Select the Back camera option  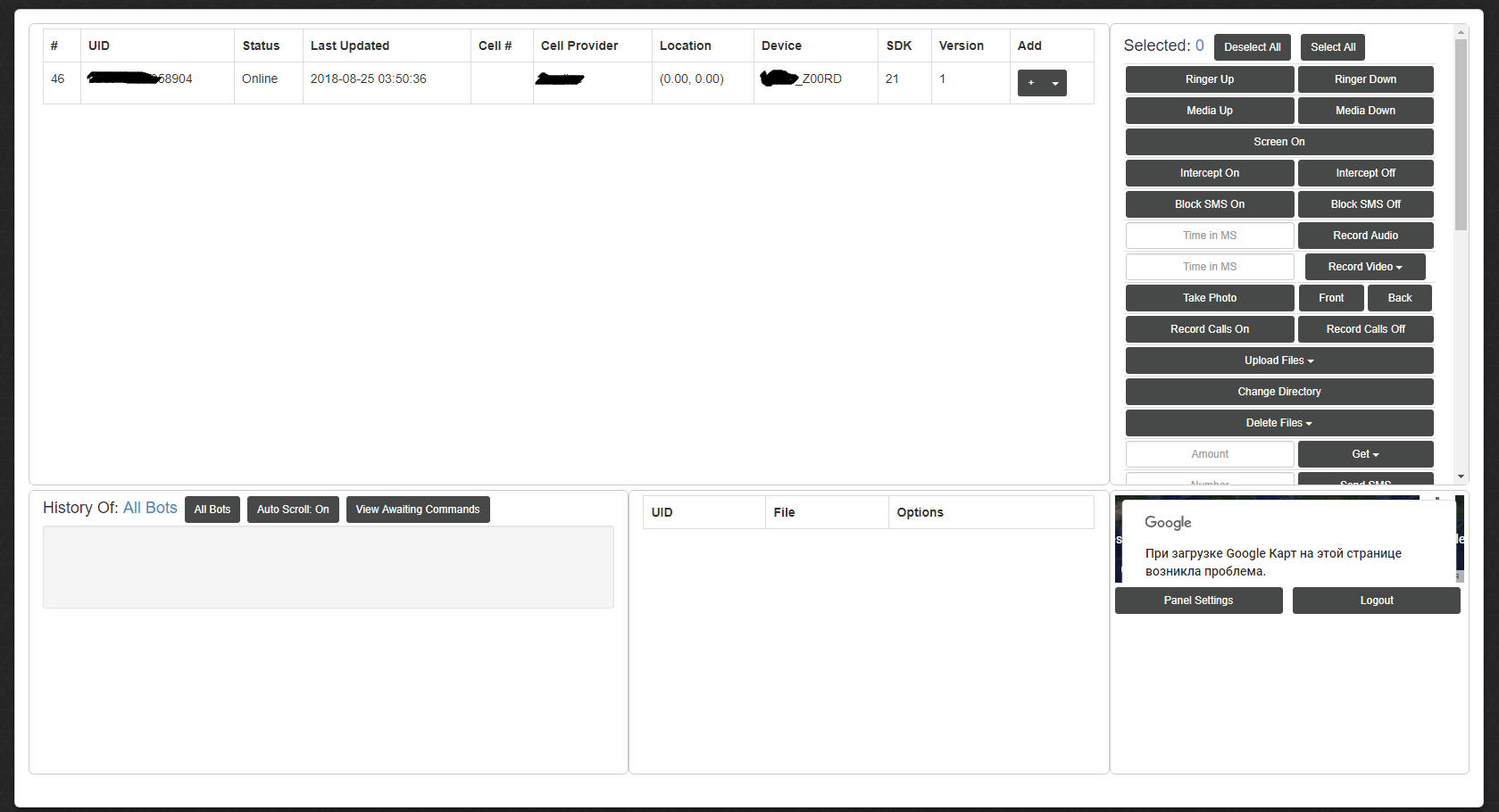click(x=1399, y=298)
